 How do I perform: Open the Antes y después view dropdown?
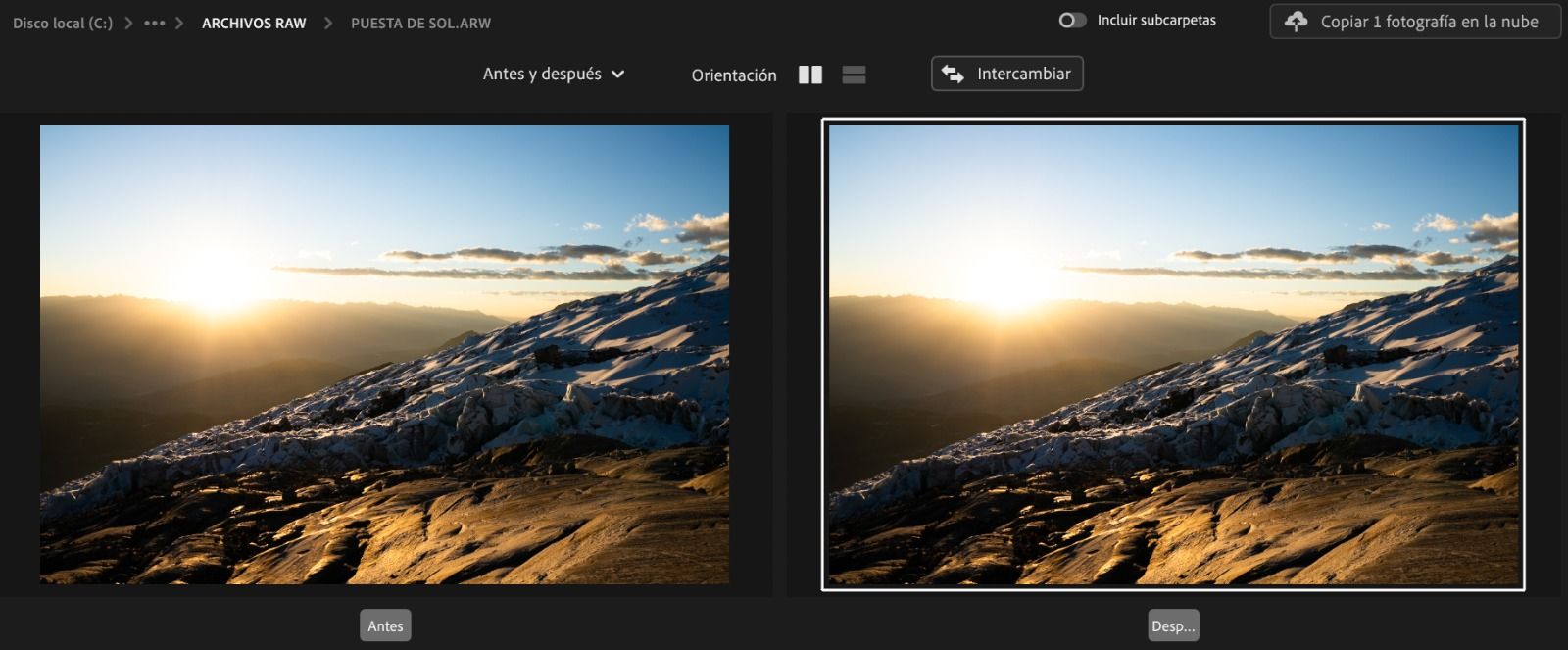[x=542, y=75]
